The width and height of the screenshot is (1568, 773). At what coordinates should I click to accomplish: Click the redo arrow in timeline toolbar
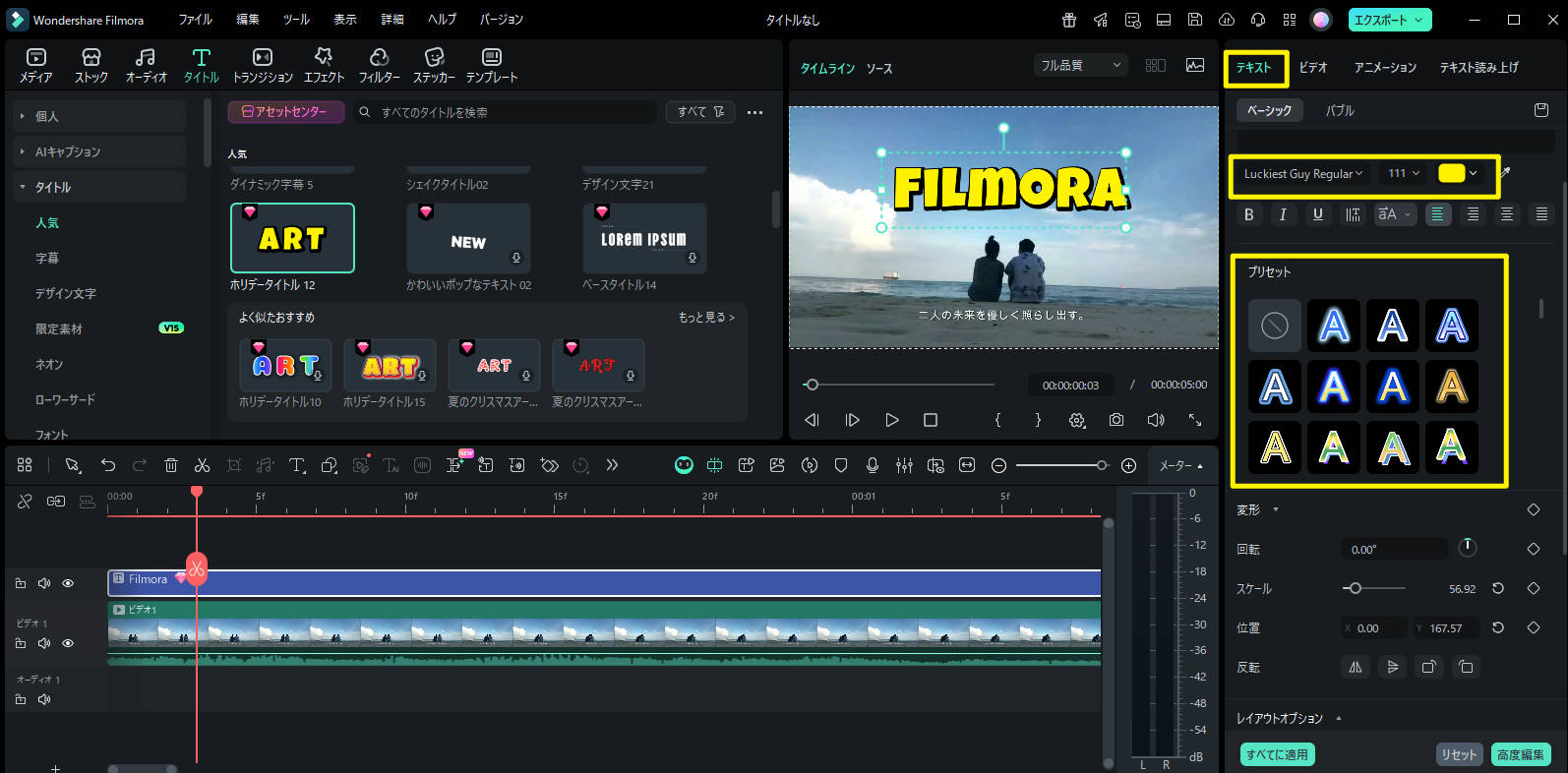(140, 465)
